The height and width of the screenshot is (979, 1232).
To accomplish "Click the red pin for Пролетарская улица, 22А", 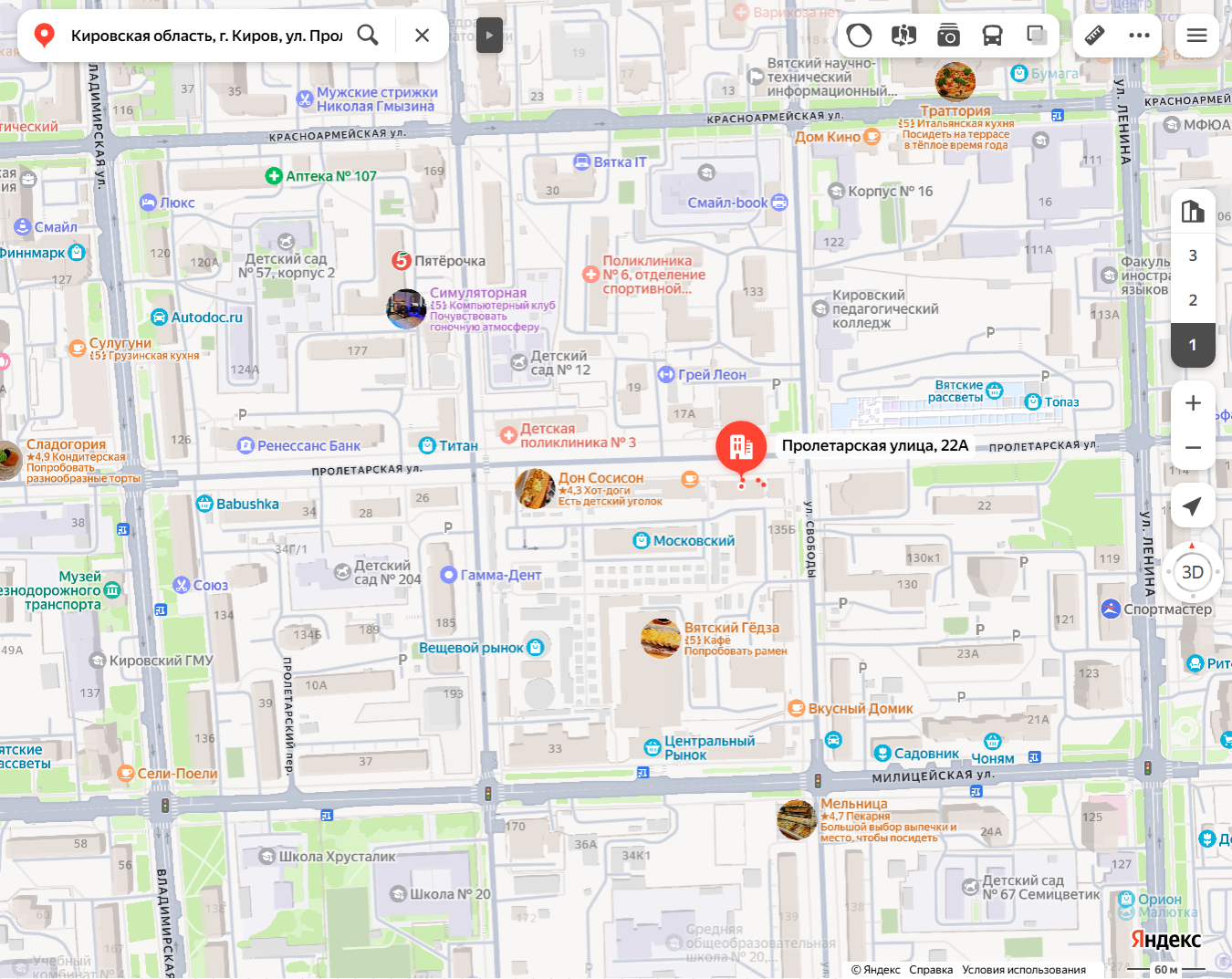I will click(741, 447).
